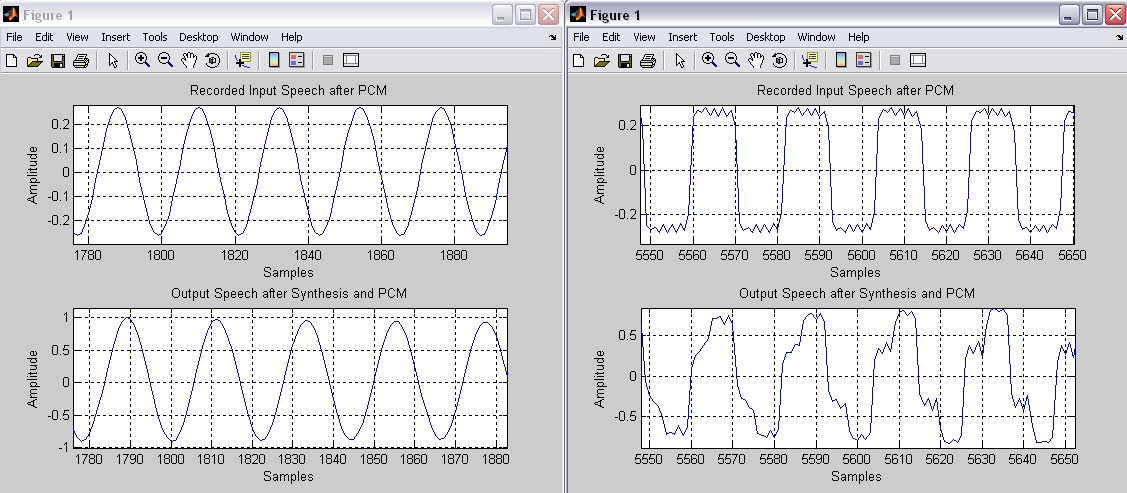Click the left window's bottom sine wave plot

tap(290, 378)
